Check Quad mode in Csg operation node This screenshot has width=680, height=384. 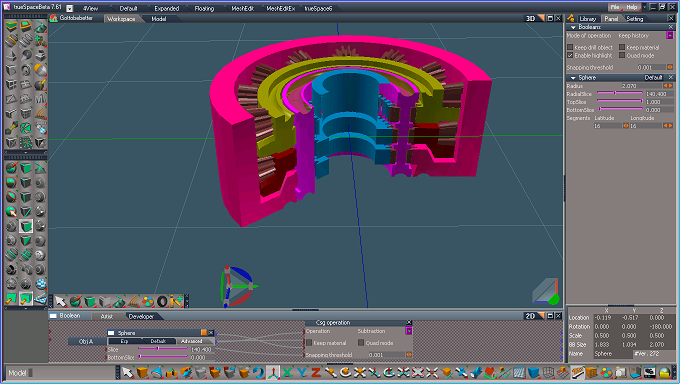click(361, 343)
